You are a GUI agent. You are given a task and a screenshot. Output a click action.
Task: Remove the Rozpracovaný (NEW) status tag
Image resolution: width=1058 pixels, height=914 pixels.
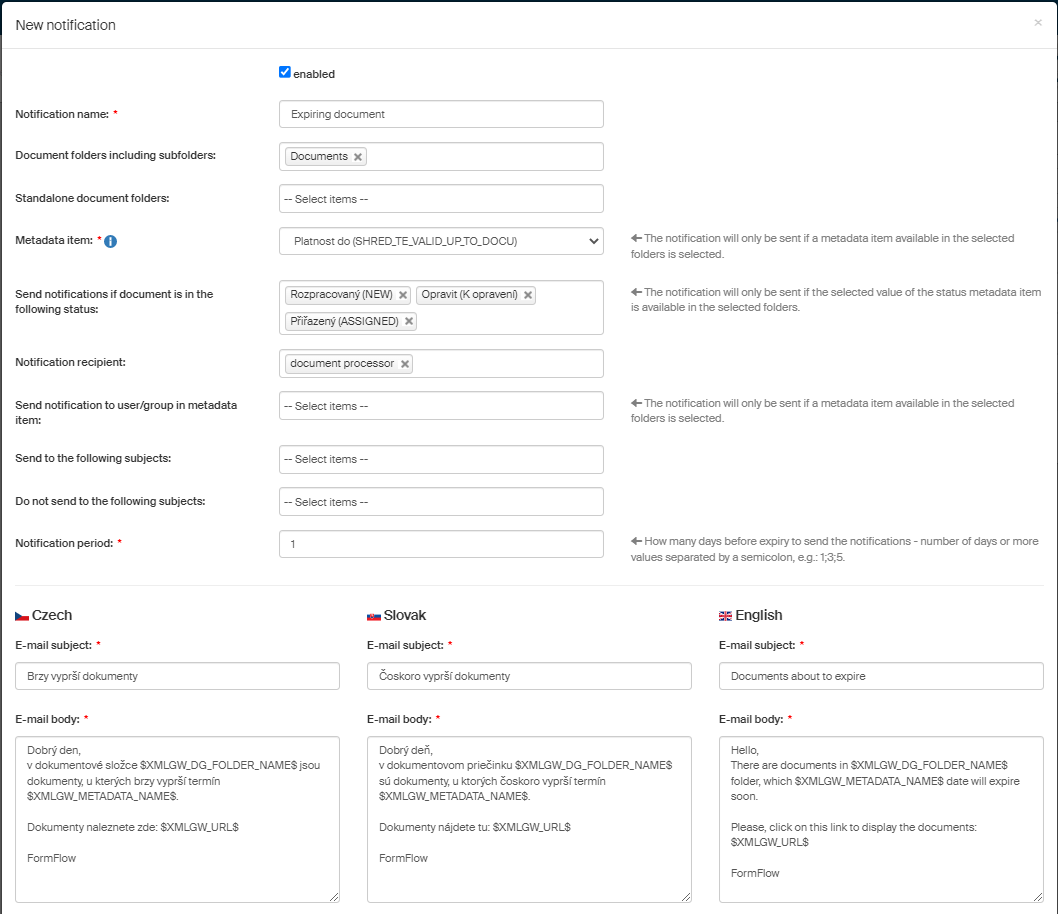click(x=403, y=295)
